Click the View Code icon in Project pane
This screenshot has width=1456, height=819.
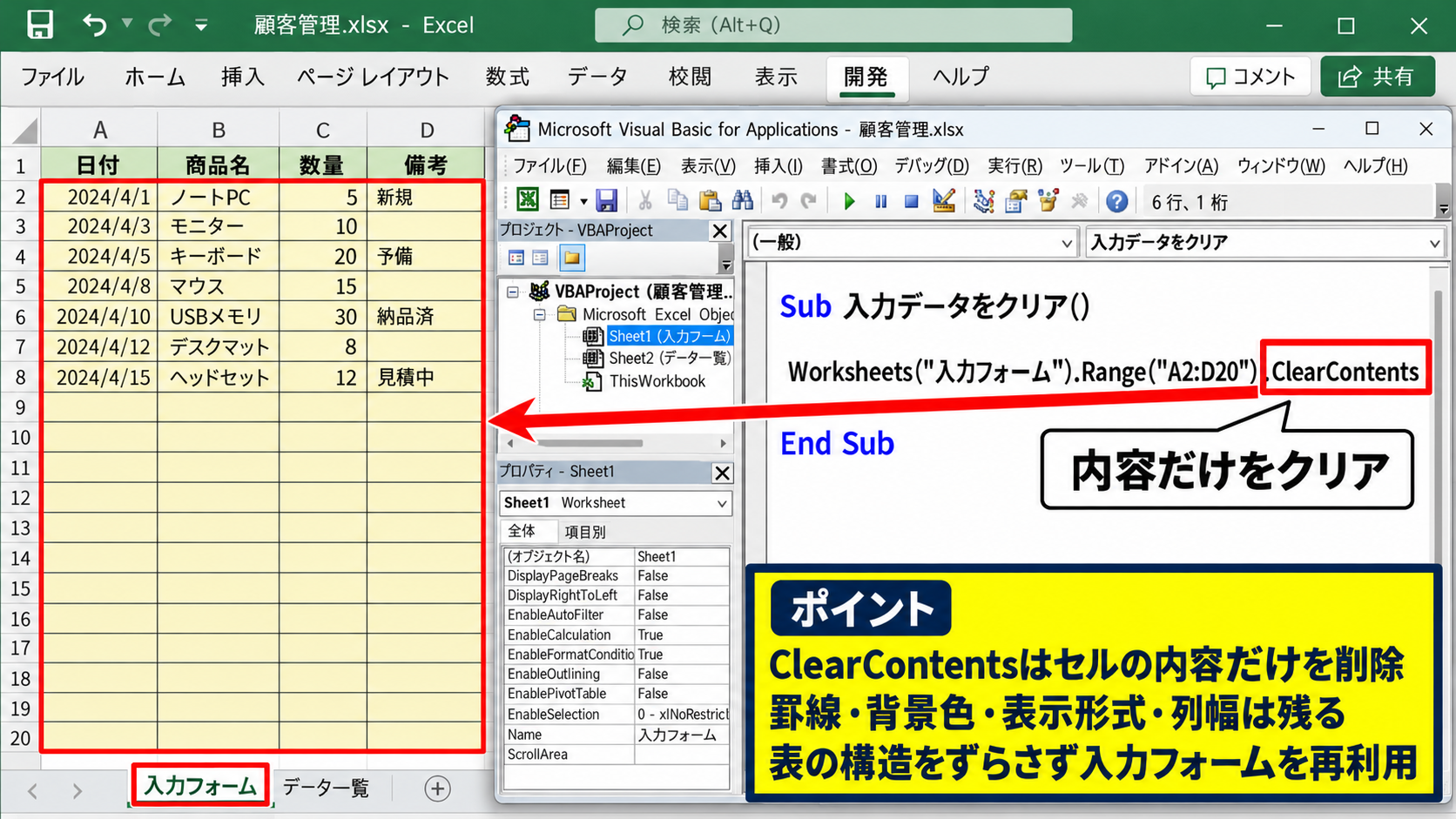pyautogui.click(x=516, y=258)
